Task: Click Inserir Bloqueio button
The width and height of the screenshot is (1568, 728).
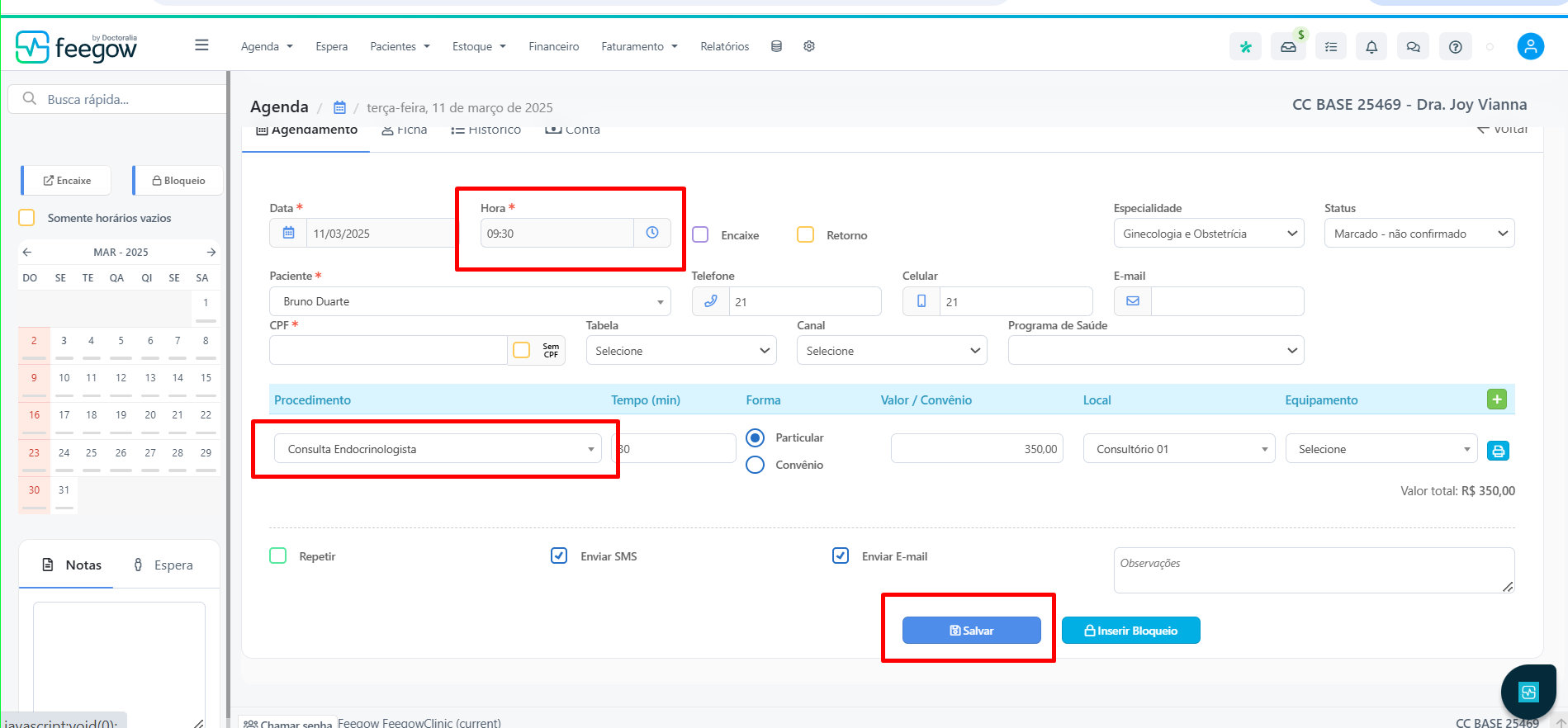Action: click(x=1130, y=631)
